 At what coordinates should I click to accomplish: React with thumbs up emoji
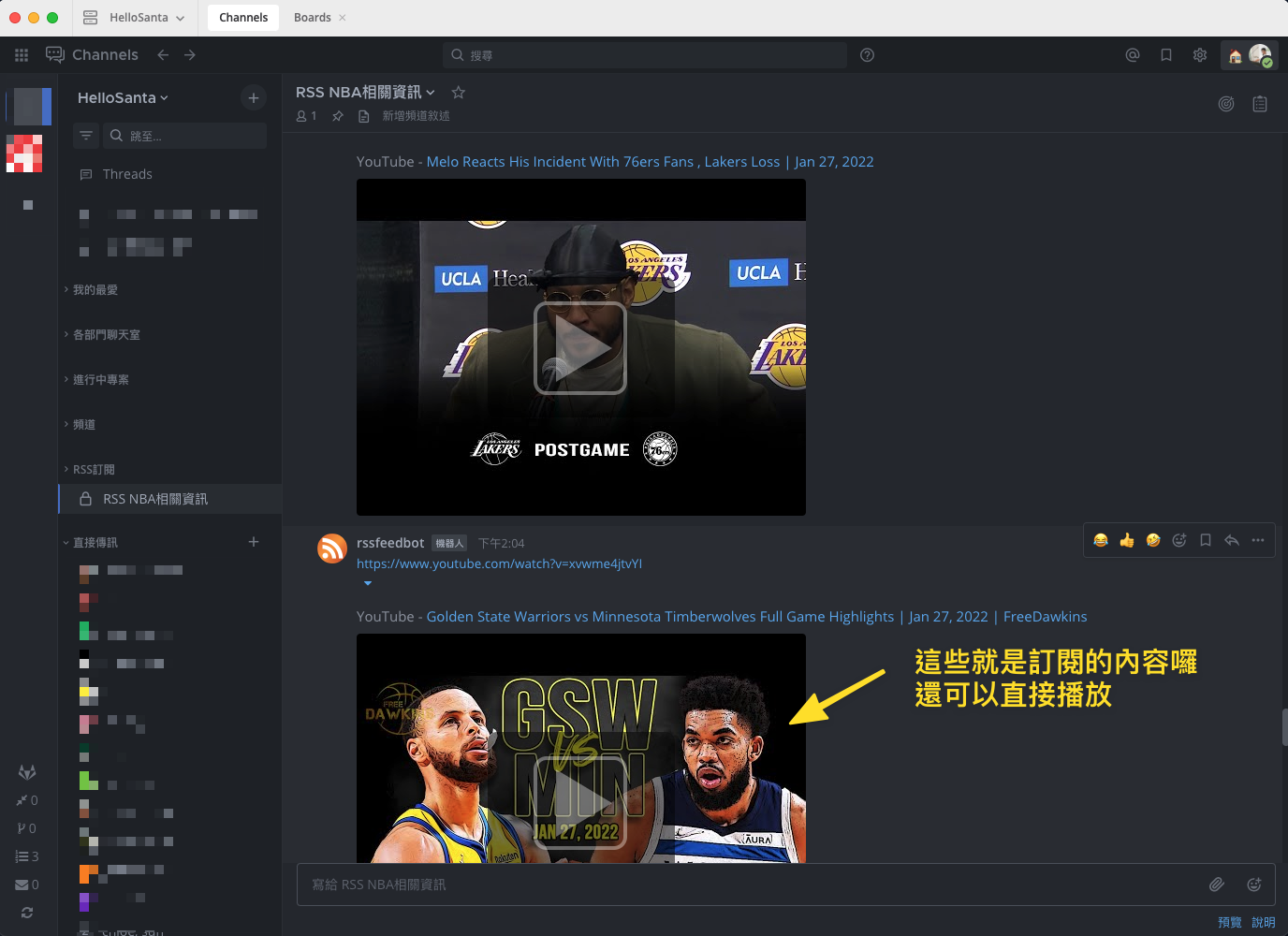pos(1127,540)
